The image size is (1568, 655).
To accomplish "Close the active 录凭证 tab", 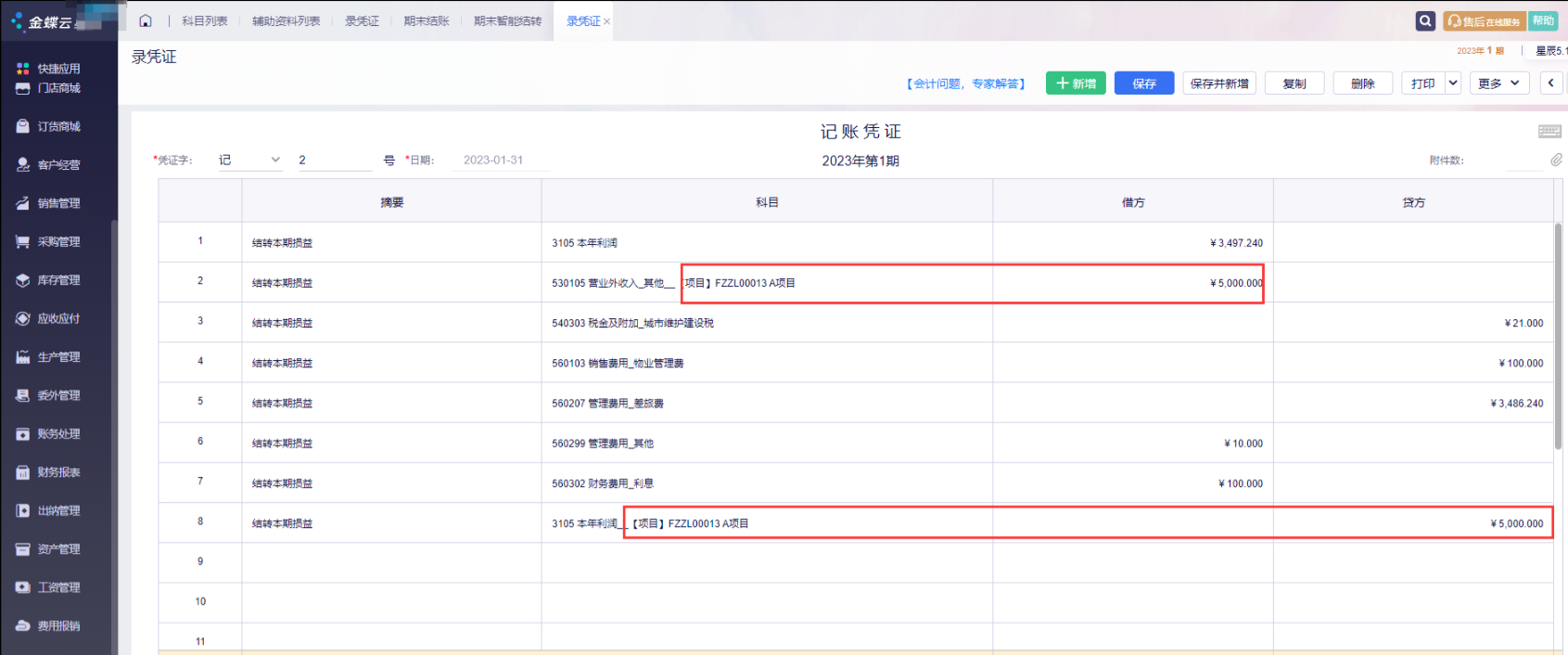I will click(606, 21).
